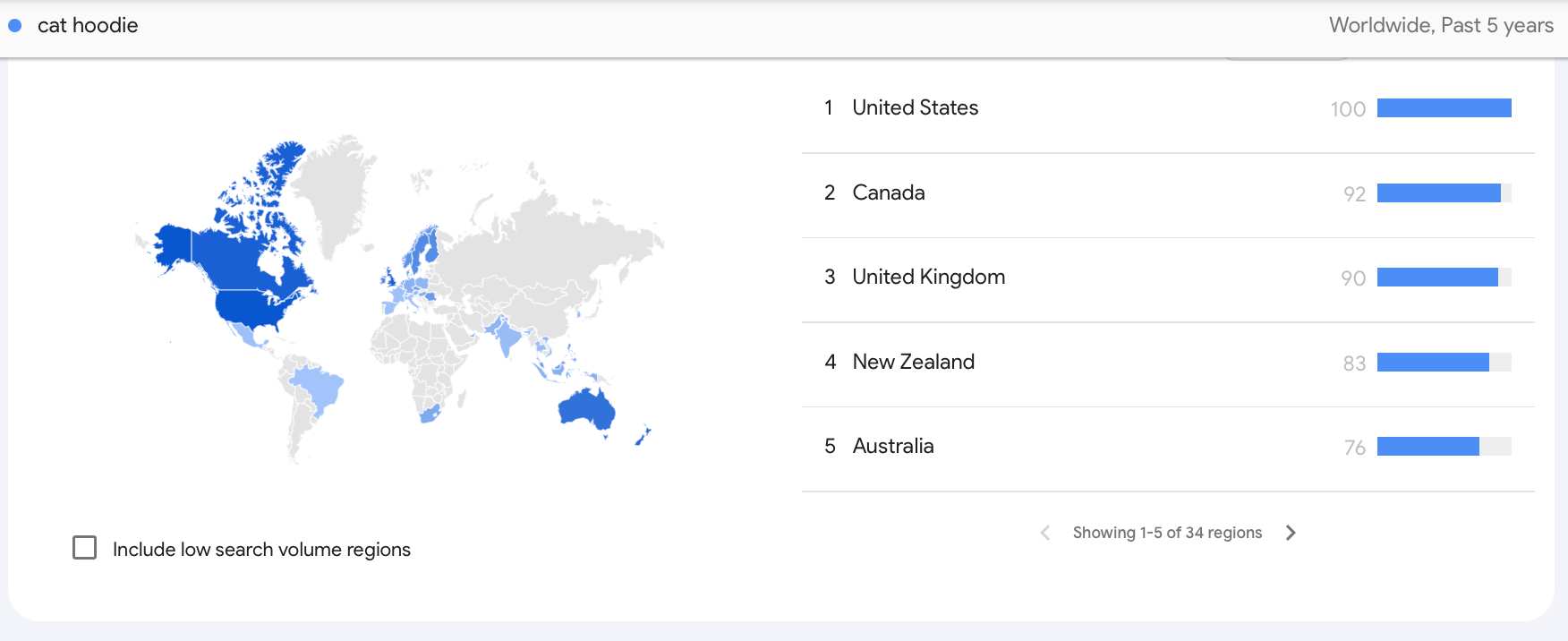Image resolution: width=1568 pixels, height=641 pixels.
Task: Click the Worldwide, Past 5 years text
Action: point(1441,25)
